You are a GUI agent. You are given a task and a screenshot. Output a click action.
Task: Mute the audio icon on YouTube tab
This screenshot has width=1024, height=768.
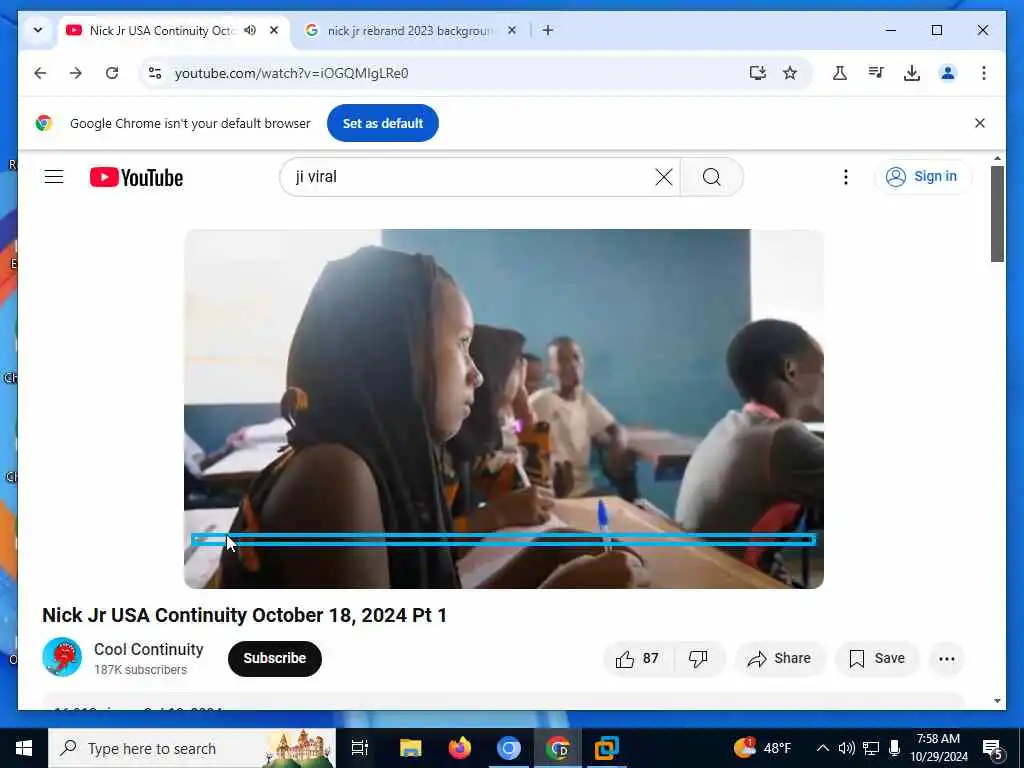coord(250,30)
